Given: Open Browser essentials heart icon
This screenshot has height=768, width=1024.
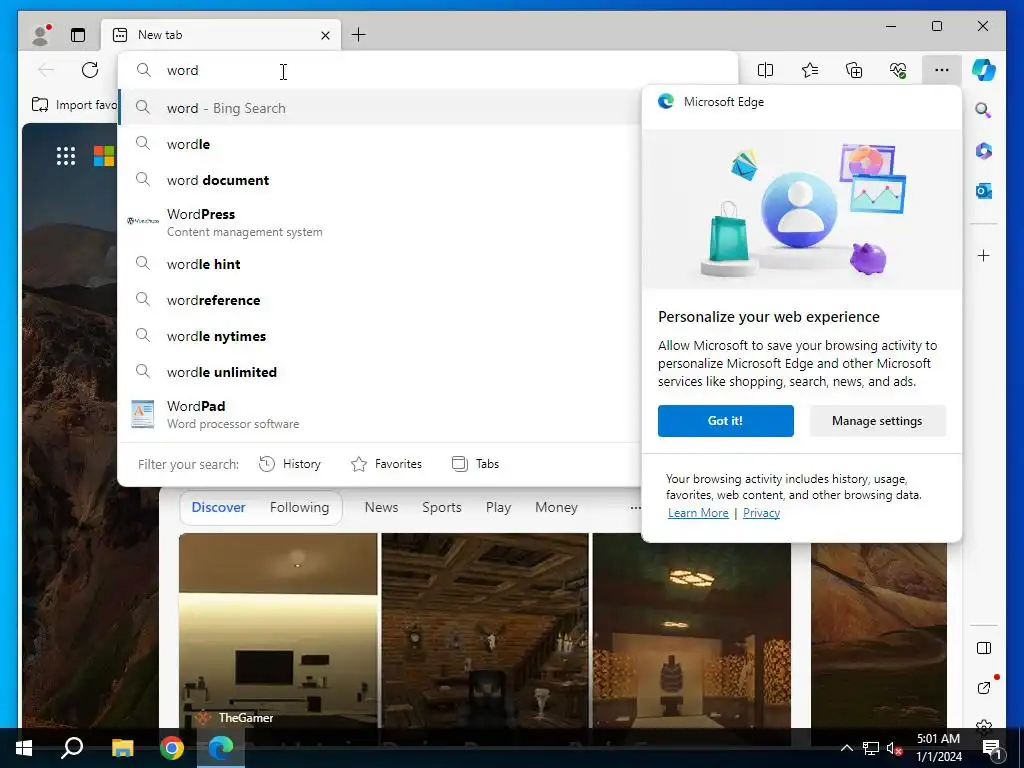Looking at the screenshot, I should (x=898, y=70).
